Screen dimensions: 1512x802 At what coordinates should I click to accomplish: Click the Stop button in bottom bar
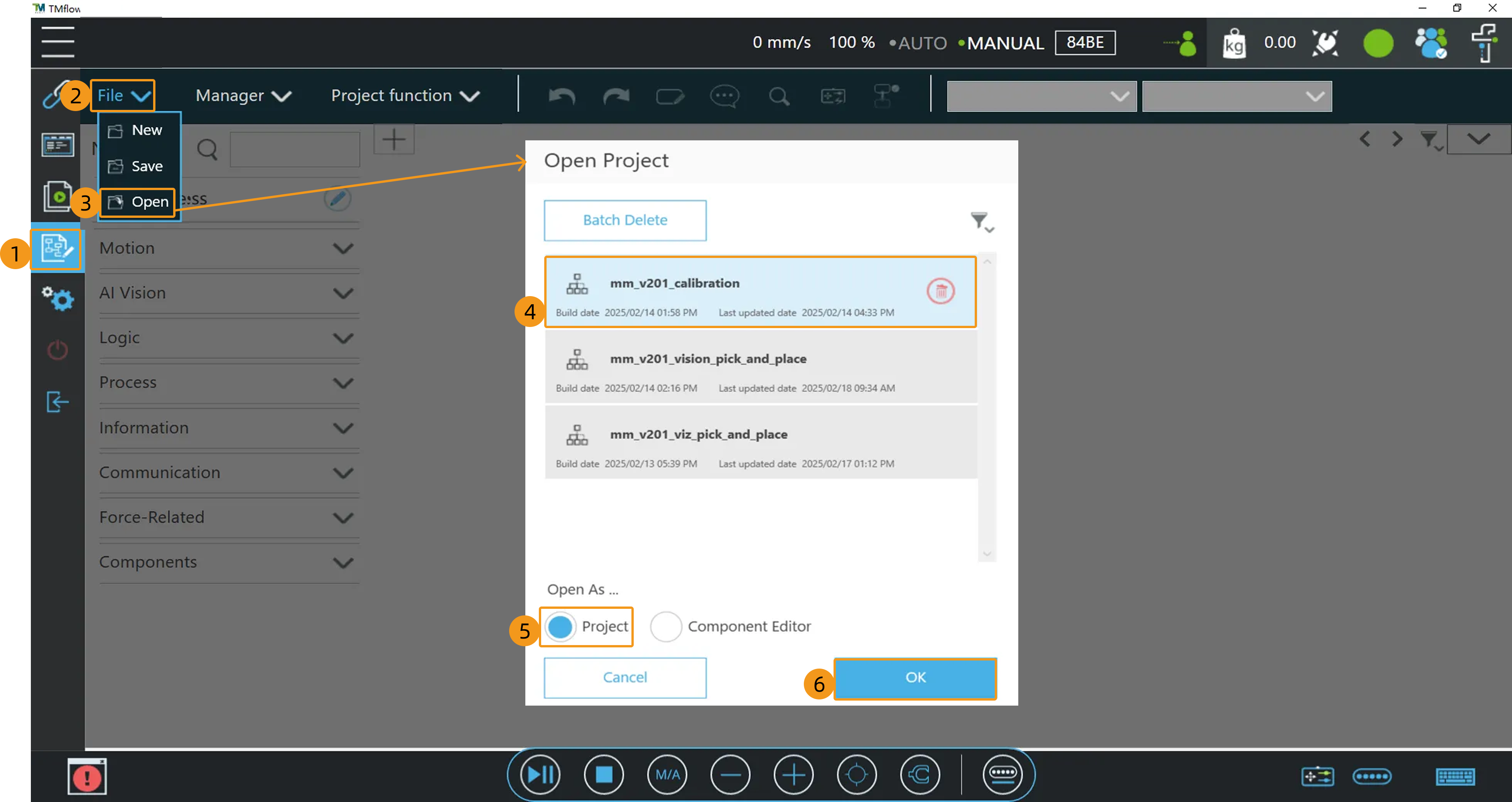pyautogui.click(x=603, y=774)
